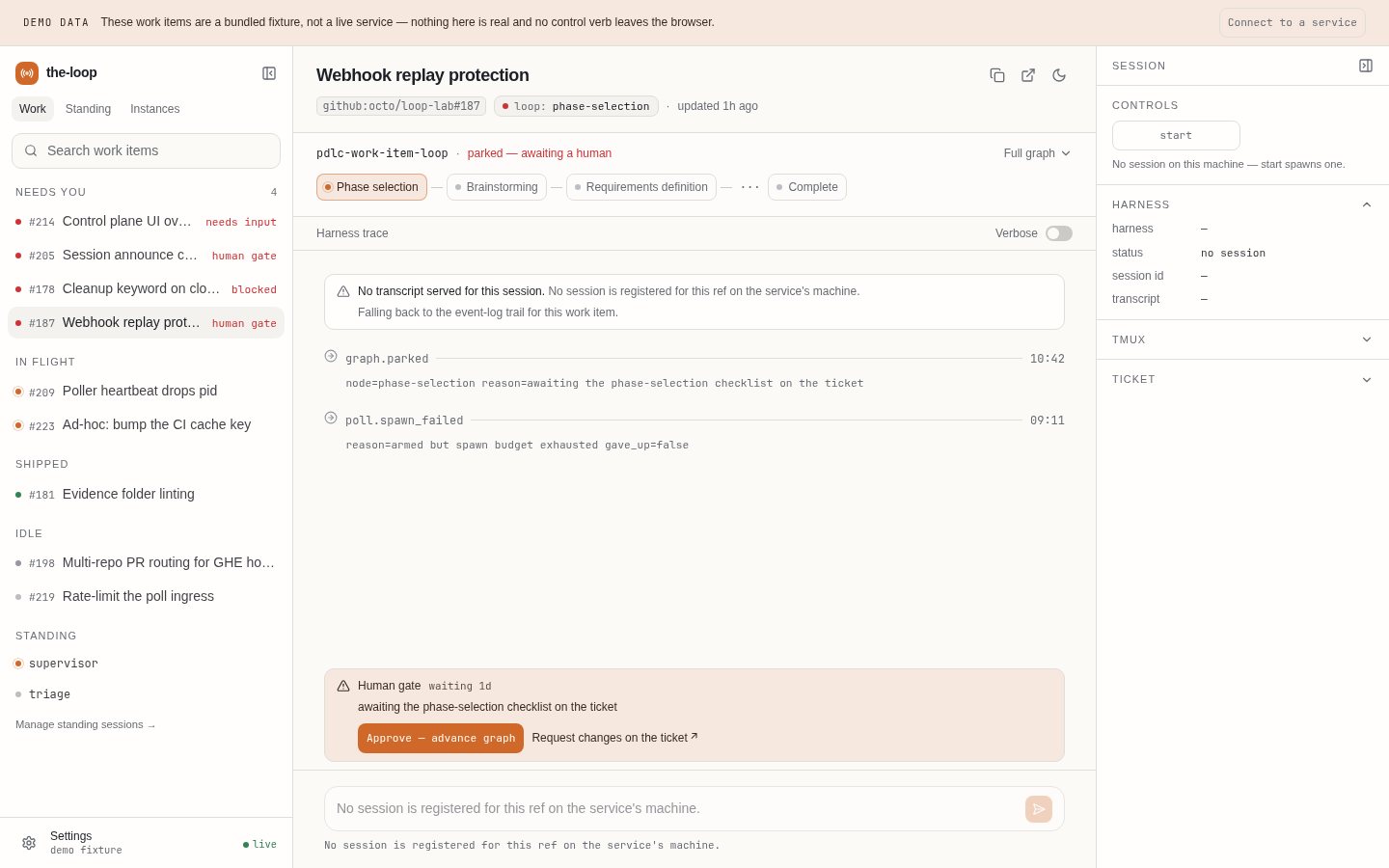Image resolution: width=1389 pixels, height=868 pixels.
Task: Open the Full graph dropdown
Action: [x=1038, y=153]
